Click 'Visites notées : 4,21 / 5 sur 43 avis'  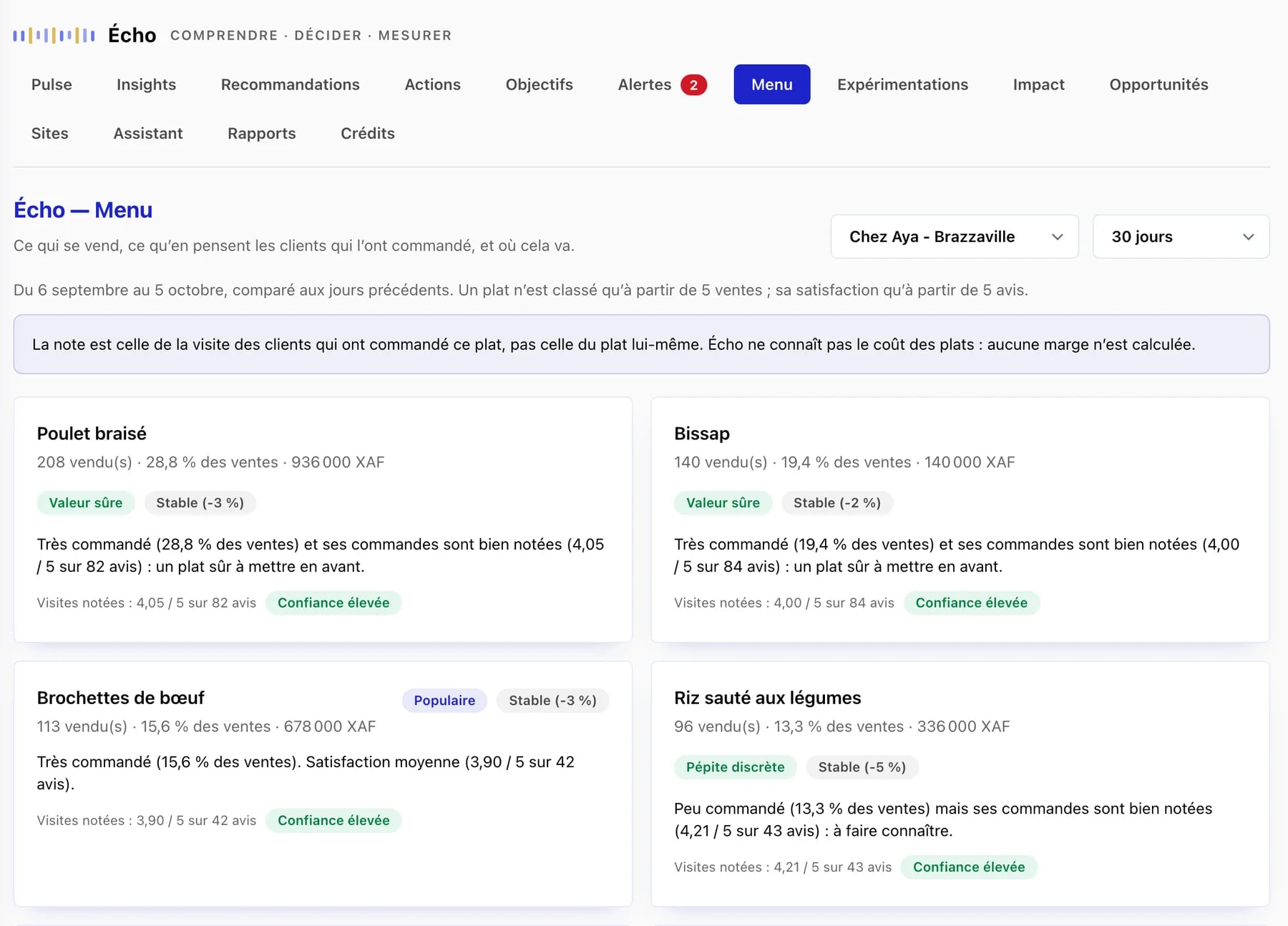(782, 867)
